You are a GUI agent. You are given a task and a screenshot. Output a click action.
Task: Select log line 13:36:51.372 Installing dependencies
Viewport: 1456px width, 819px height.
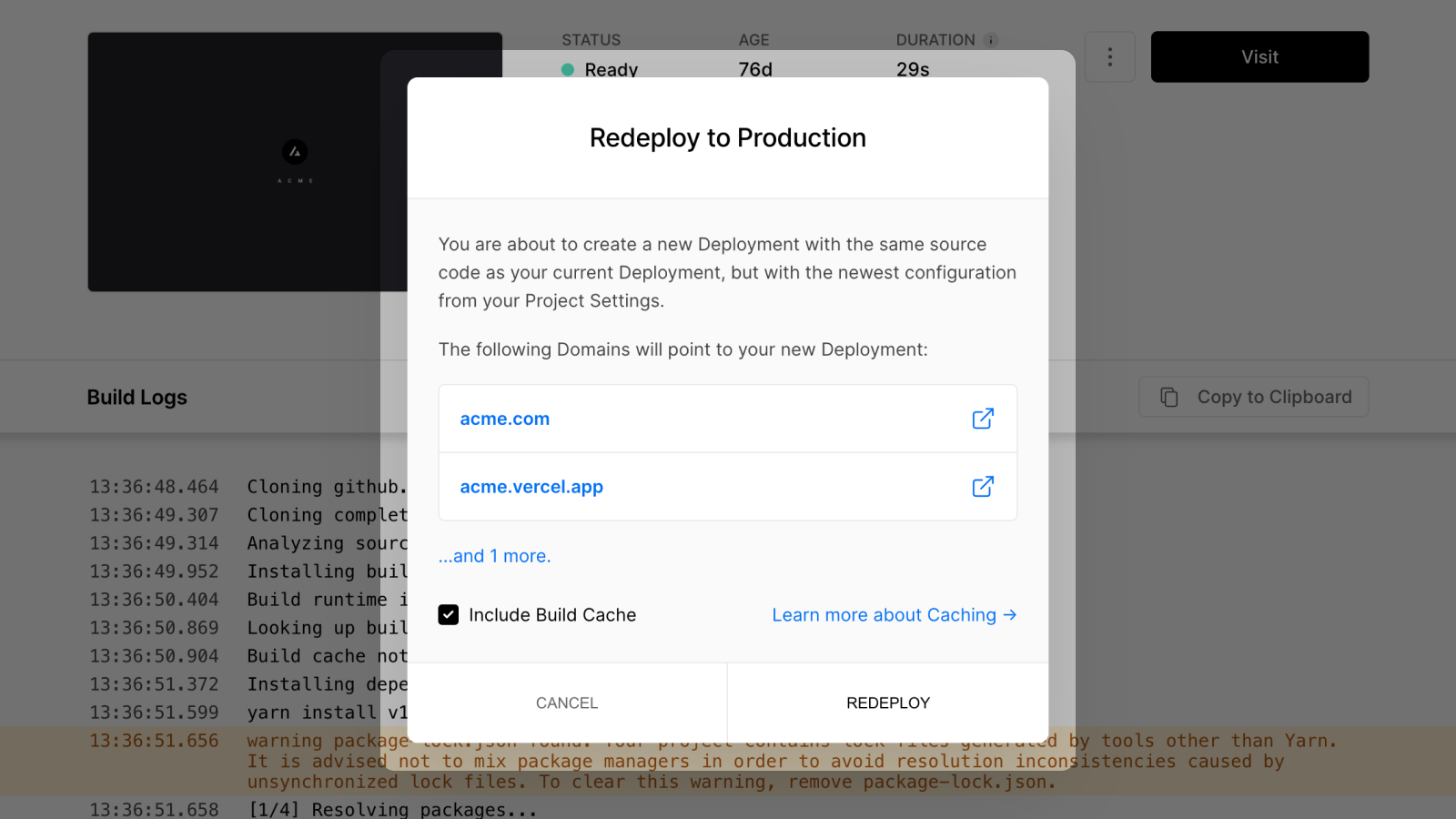tap(248, 684)
